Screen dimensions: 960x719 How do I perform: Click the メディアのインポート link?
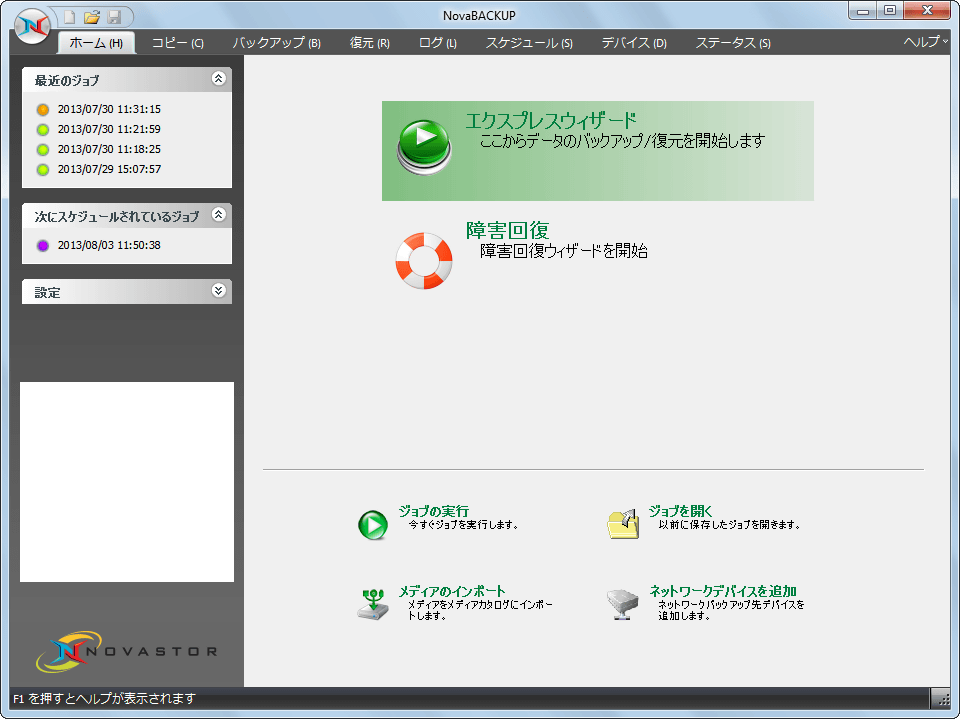[452, 591]
